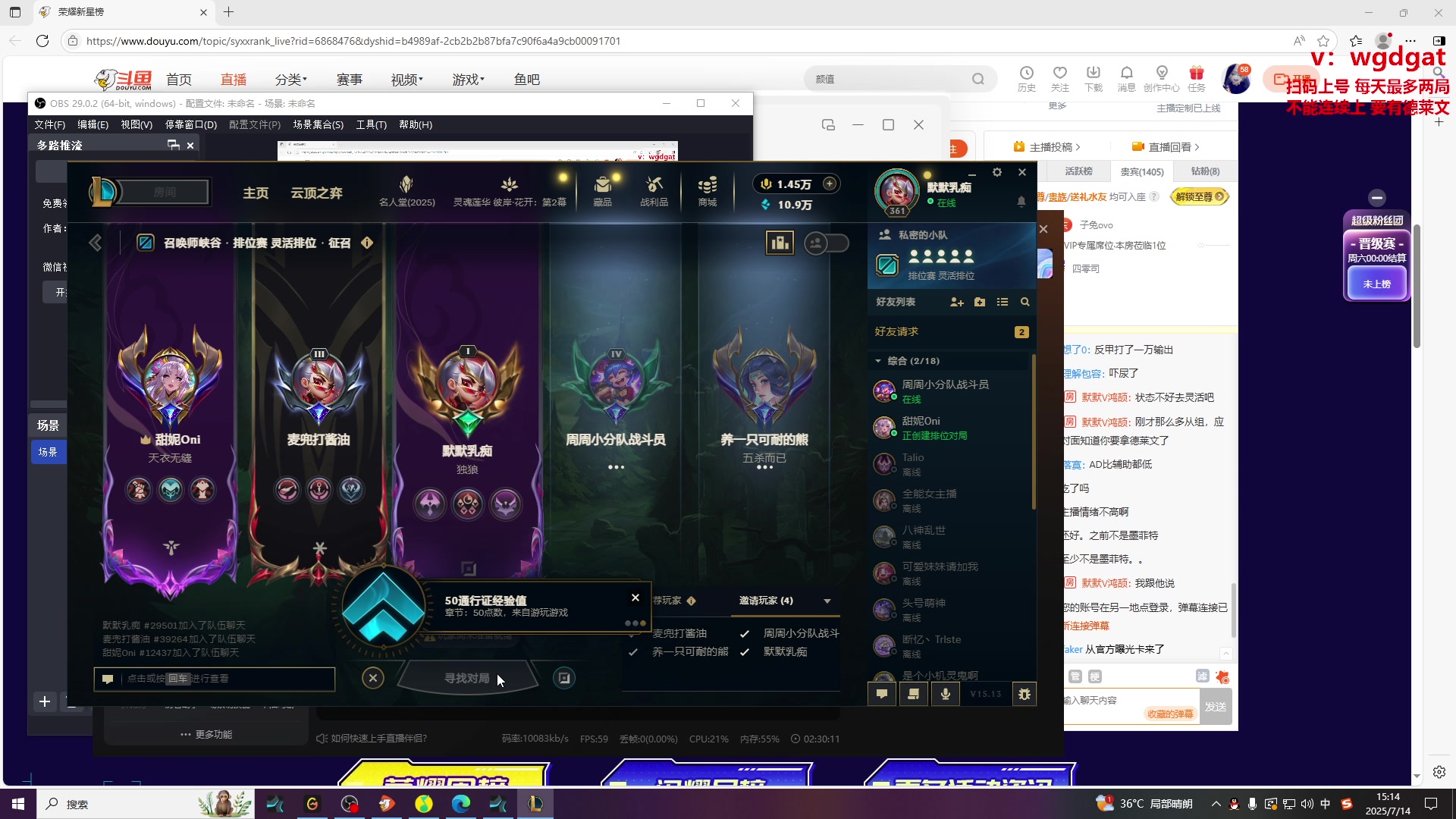Click the bug report icon
Image resolution: width=1456 pixels, height=819 pixels.
point(1025,694)
